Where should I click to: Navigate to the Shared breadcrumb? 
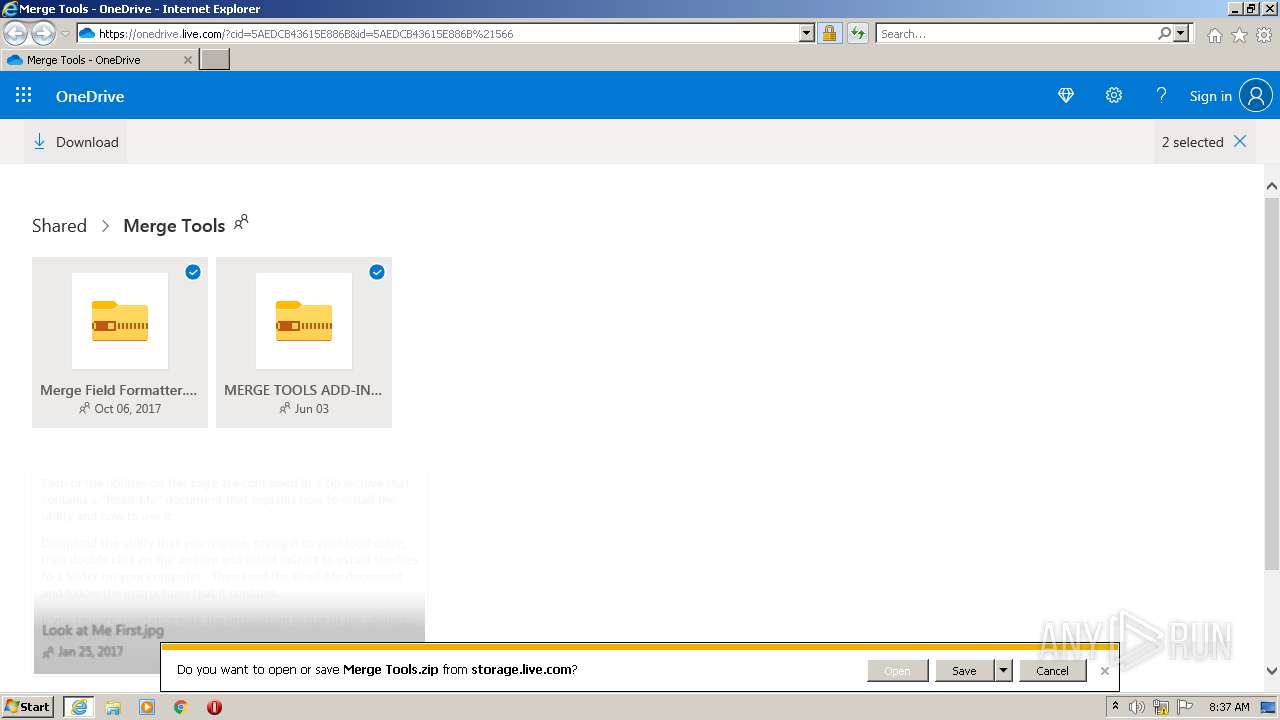[59, 225]
